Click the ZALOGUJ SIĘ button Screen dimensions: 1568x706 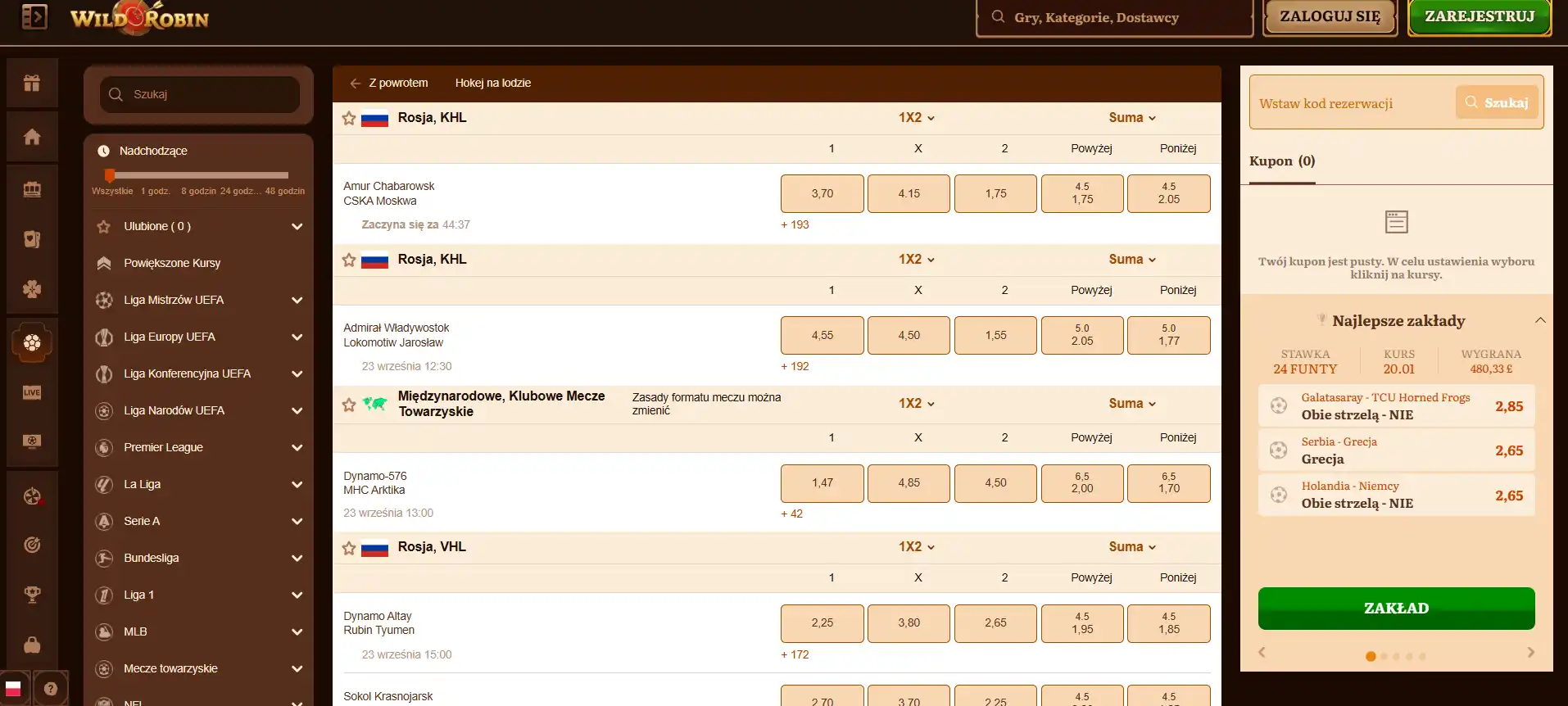click(1330, 16)
